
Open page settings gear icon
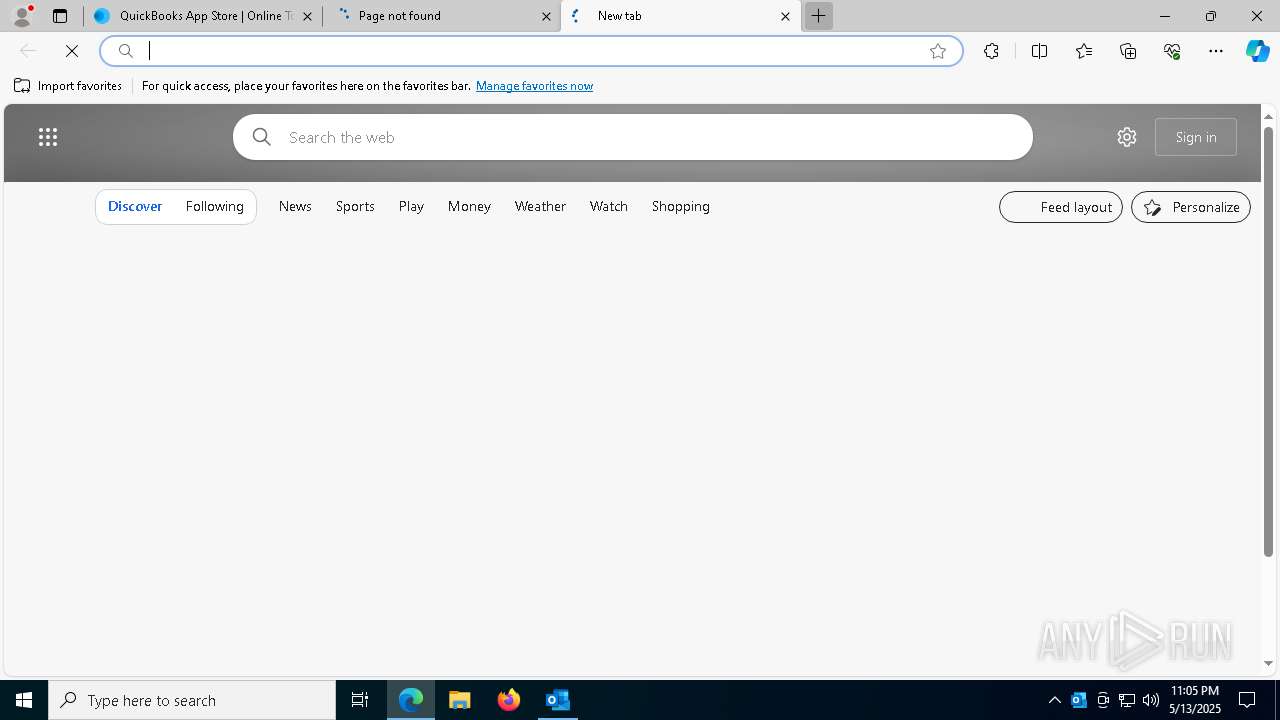pyautogui.click(x=1127, y=137)
